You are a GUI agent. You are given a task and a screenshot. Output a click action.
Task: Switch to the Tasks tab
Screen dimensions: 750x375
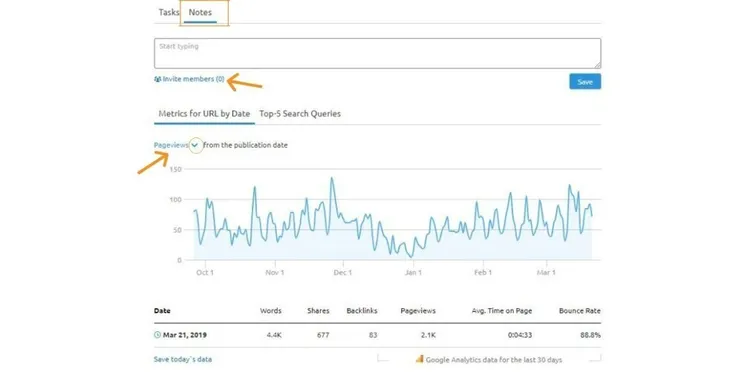169,12
